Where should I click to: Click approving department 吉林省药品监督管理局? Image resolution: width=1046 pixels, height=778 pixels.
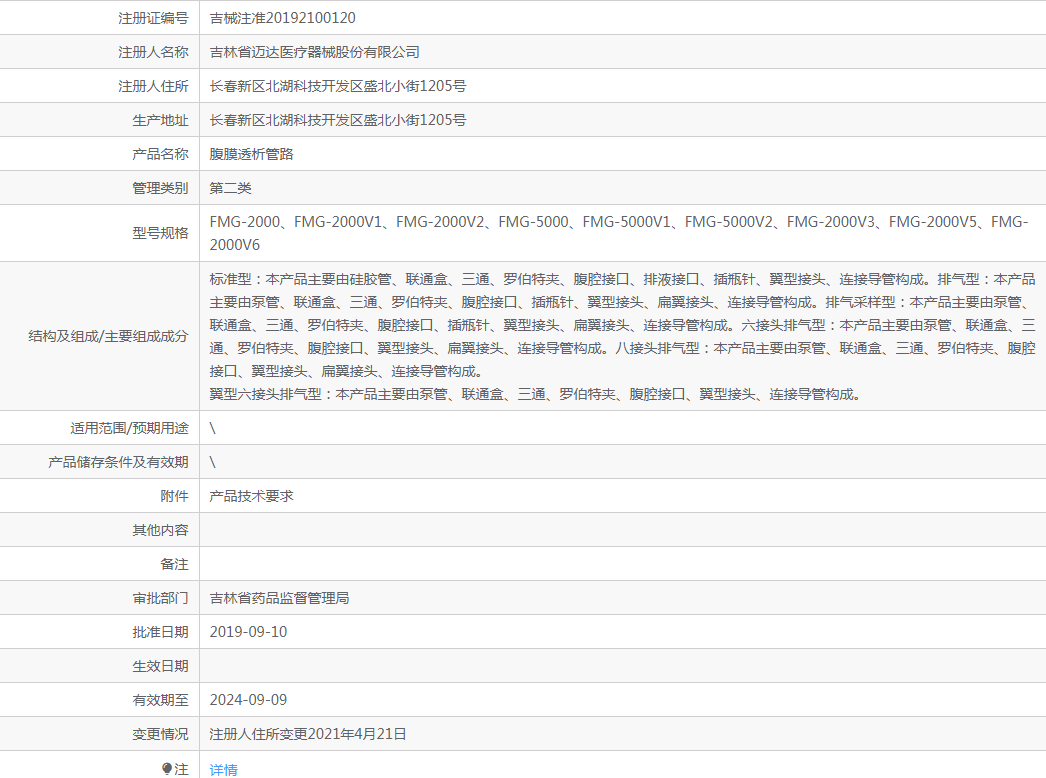click(x=280, y=598)
